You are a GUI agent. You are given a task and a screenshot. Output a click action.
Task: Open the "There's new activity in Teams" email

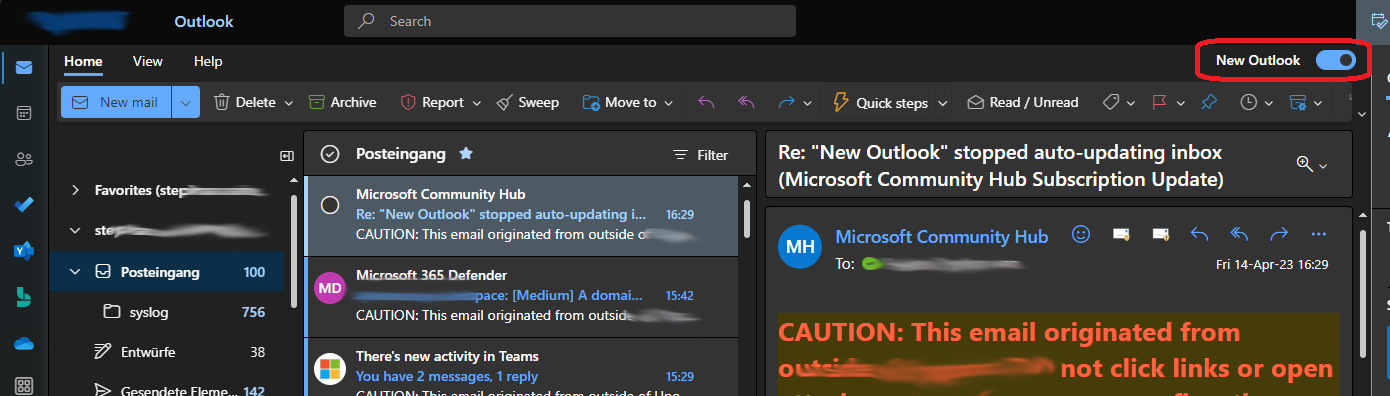[521, 367]
